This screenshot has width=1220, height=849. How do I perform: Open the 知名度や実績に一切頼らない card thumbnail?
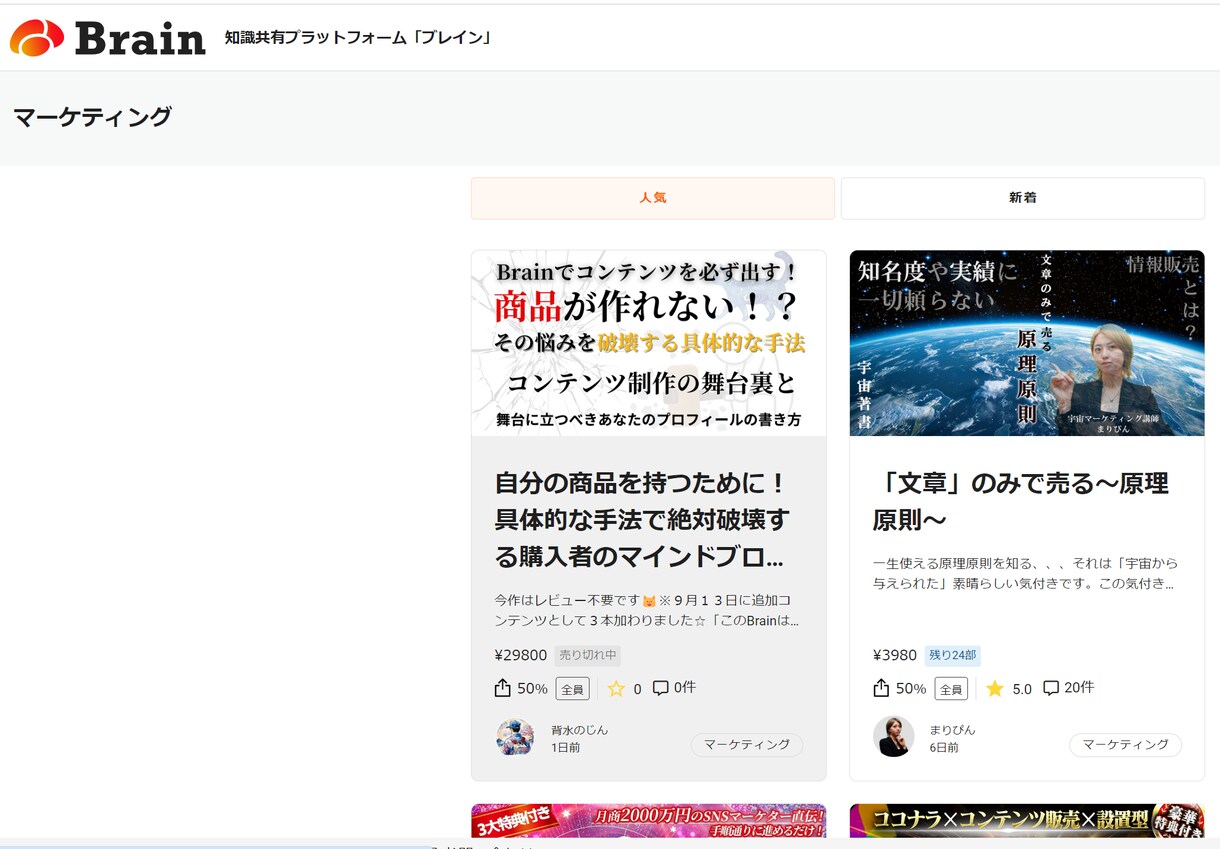point(1027,343)
